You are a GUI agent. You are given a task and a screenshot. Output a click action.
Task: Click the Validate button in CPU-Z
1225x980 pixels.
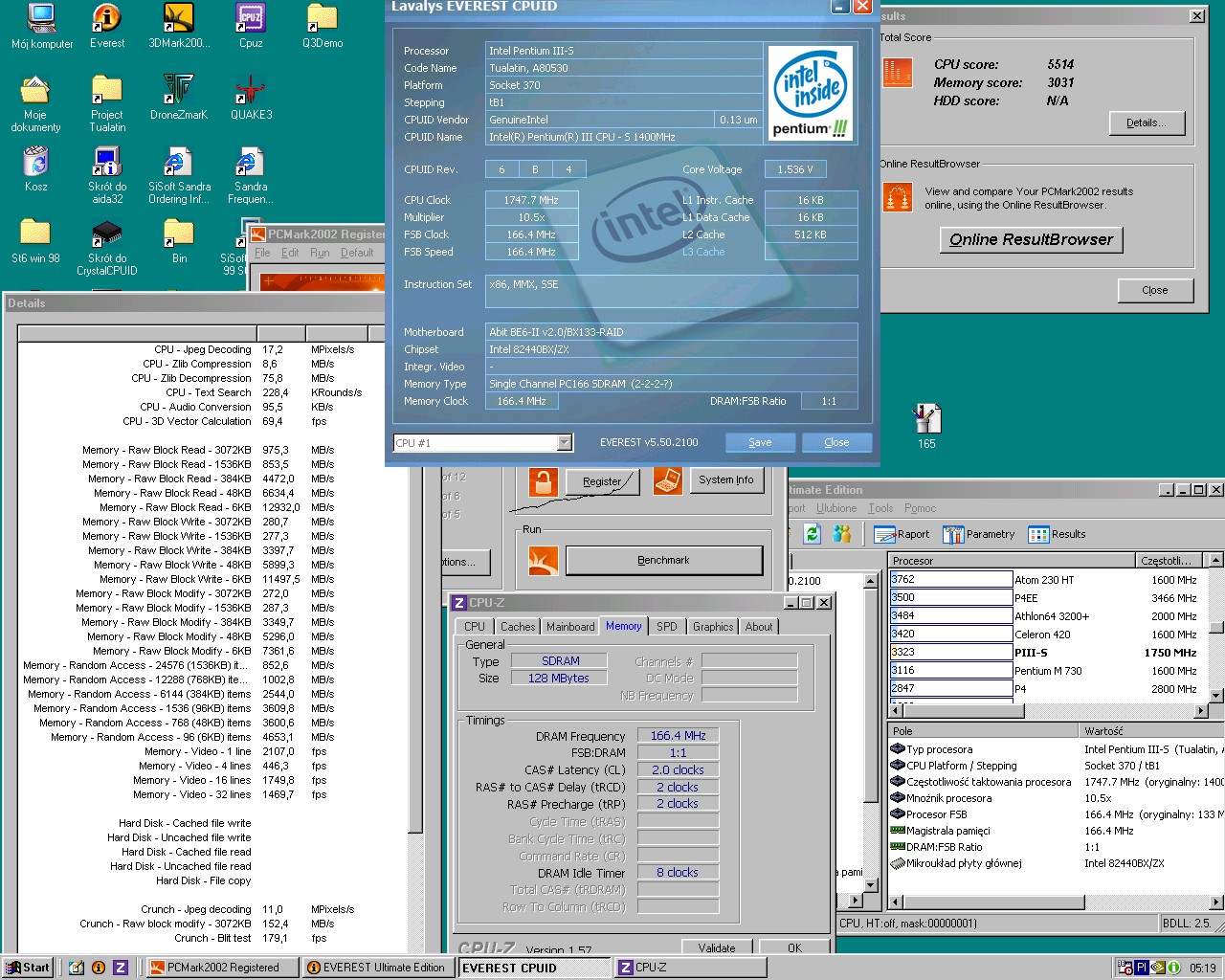click(x=717, y=947)
